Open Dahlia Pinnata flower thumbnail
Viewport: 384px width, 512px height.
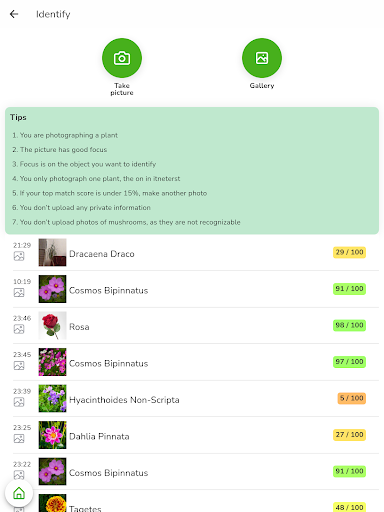52,435
